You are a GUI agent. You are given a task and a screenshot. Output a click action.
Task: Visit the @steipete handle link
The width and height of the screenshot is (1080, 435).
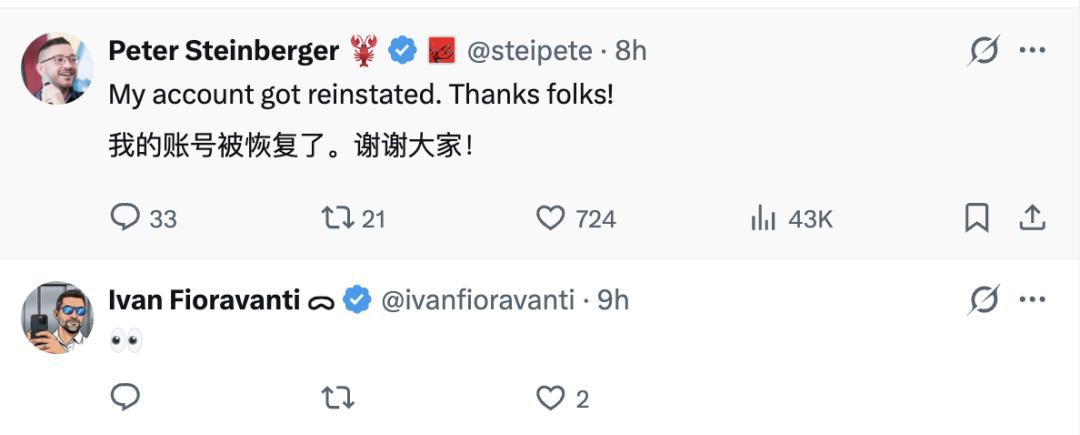(528, 51)
